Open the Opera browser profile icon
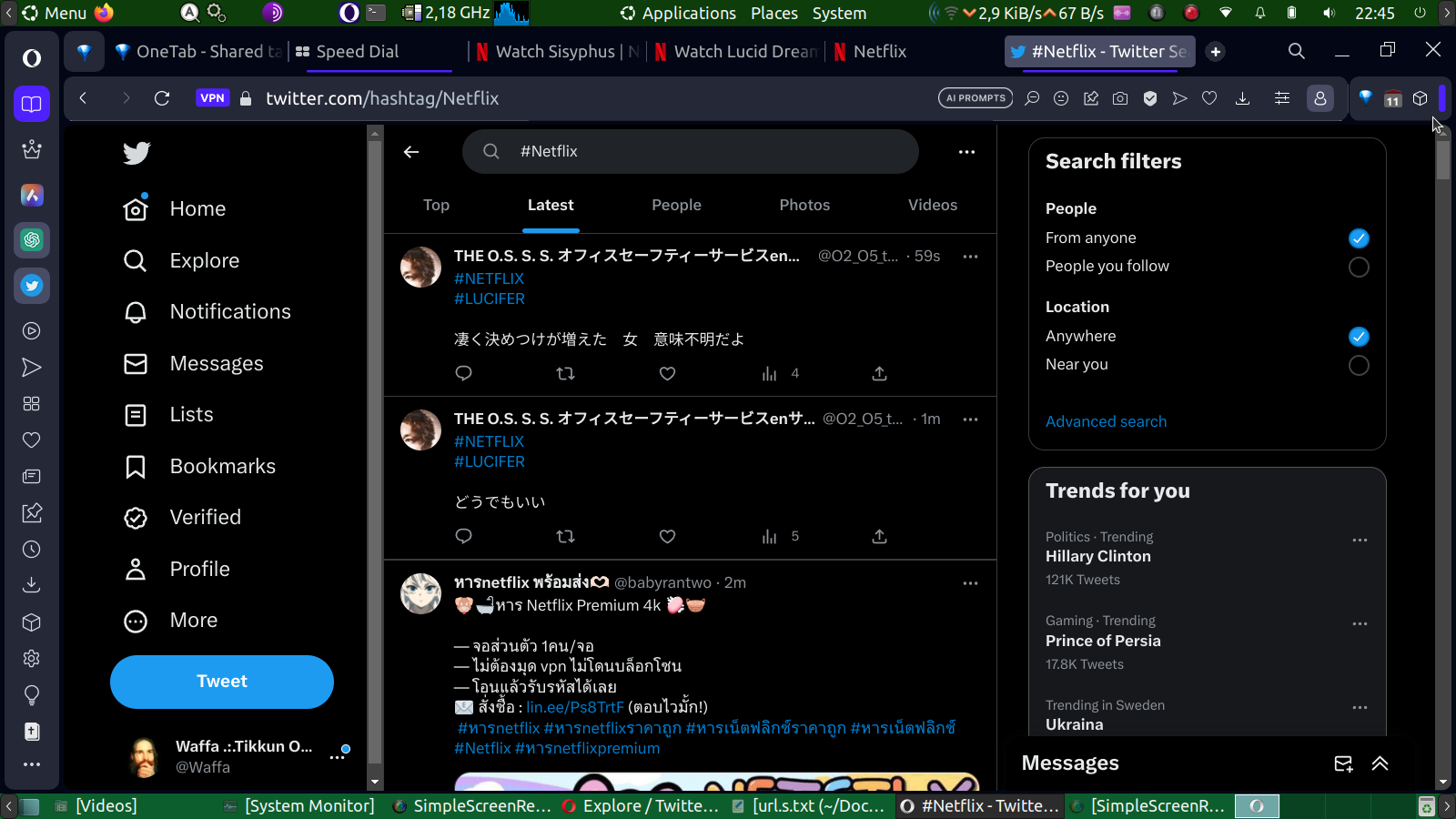Screen dimensions: 1456x819 click(x=1320, y=98)
